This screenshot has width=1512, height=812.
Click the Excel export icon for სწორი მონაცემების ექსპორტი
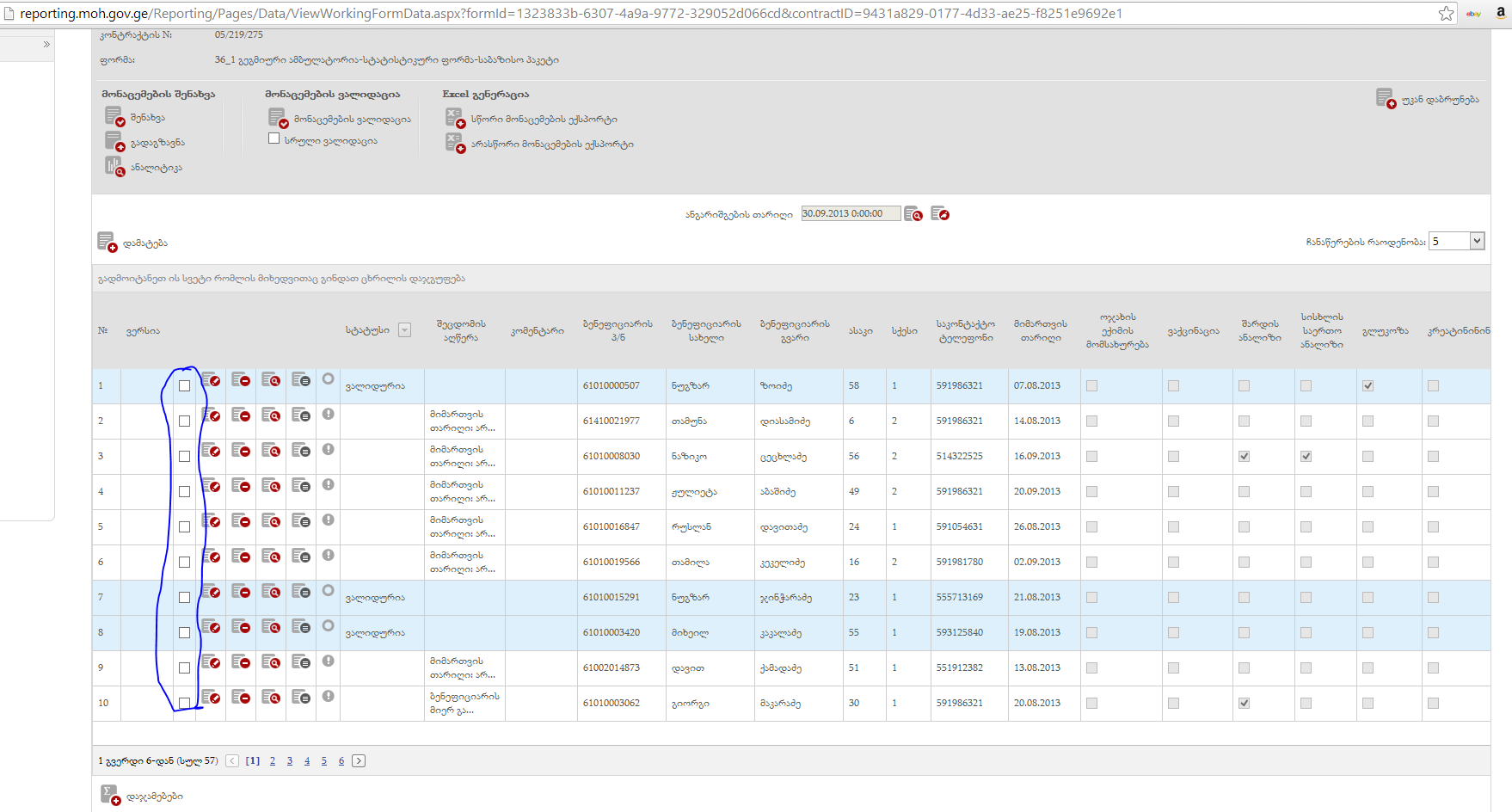tap(454, 119)
